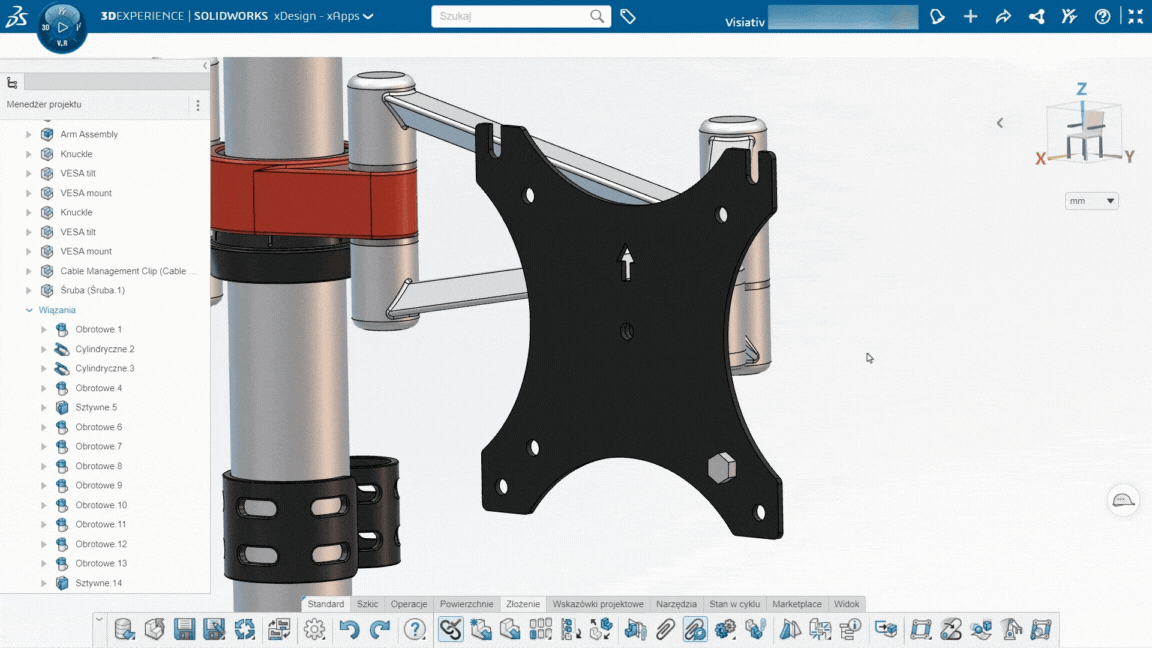The width and height of the screenshot is (1152, 648).
Task: Open the notifications icon in the top bar
Action: [x=937, y=16]
